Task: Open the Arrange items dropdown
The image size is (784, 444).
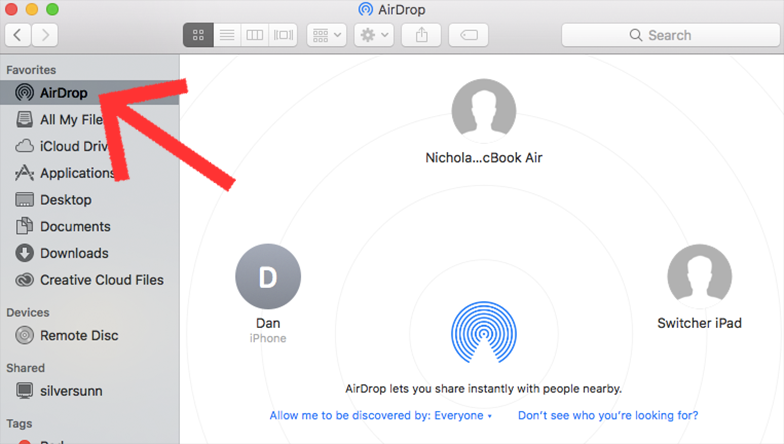Action: (326, 35)
